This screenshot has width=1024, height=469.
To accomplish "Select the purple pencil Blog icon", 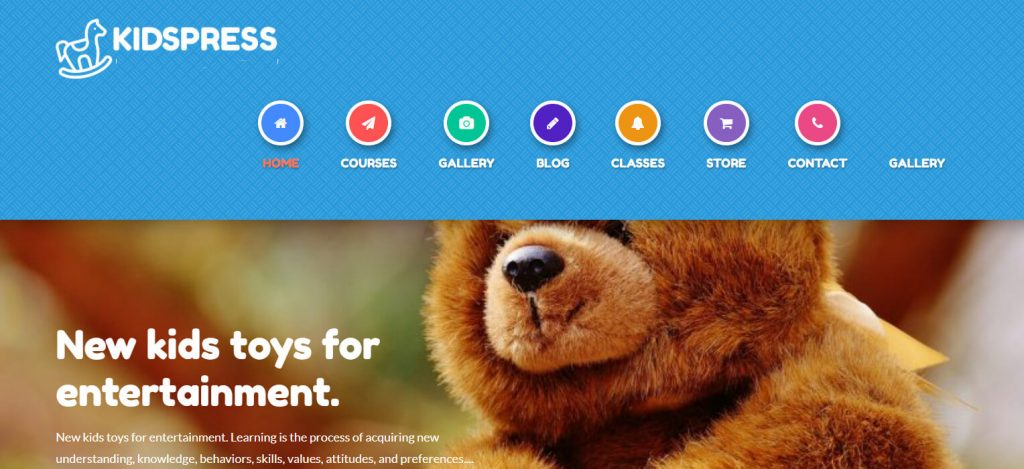I will [552, 123].
